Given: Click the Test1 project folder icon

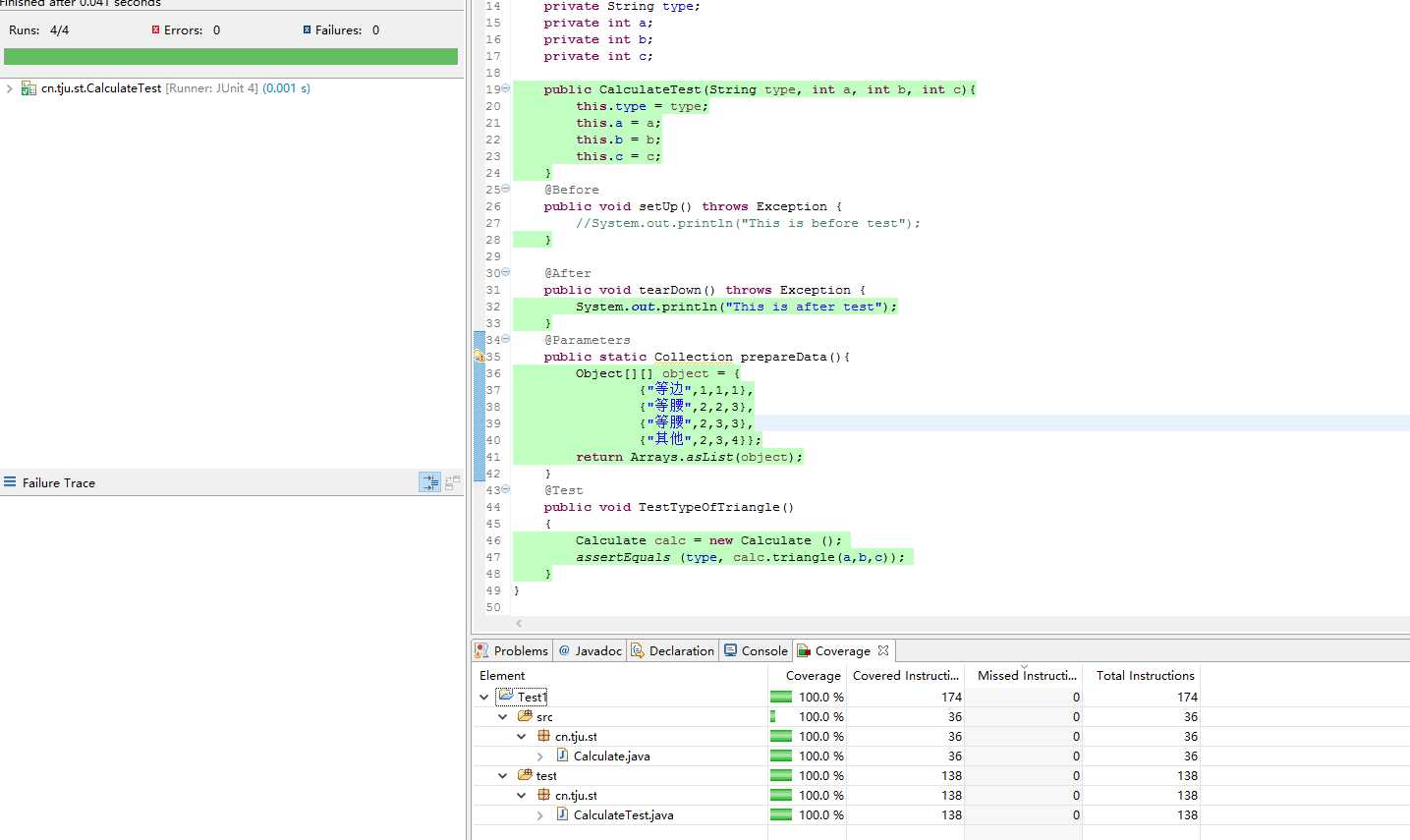Looking at the screenshot, I should [505, 696].
